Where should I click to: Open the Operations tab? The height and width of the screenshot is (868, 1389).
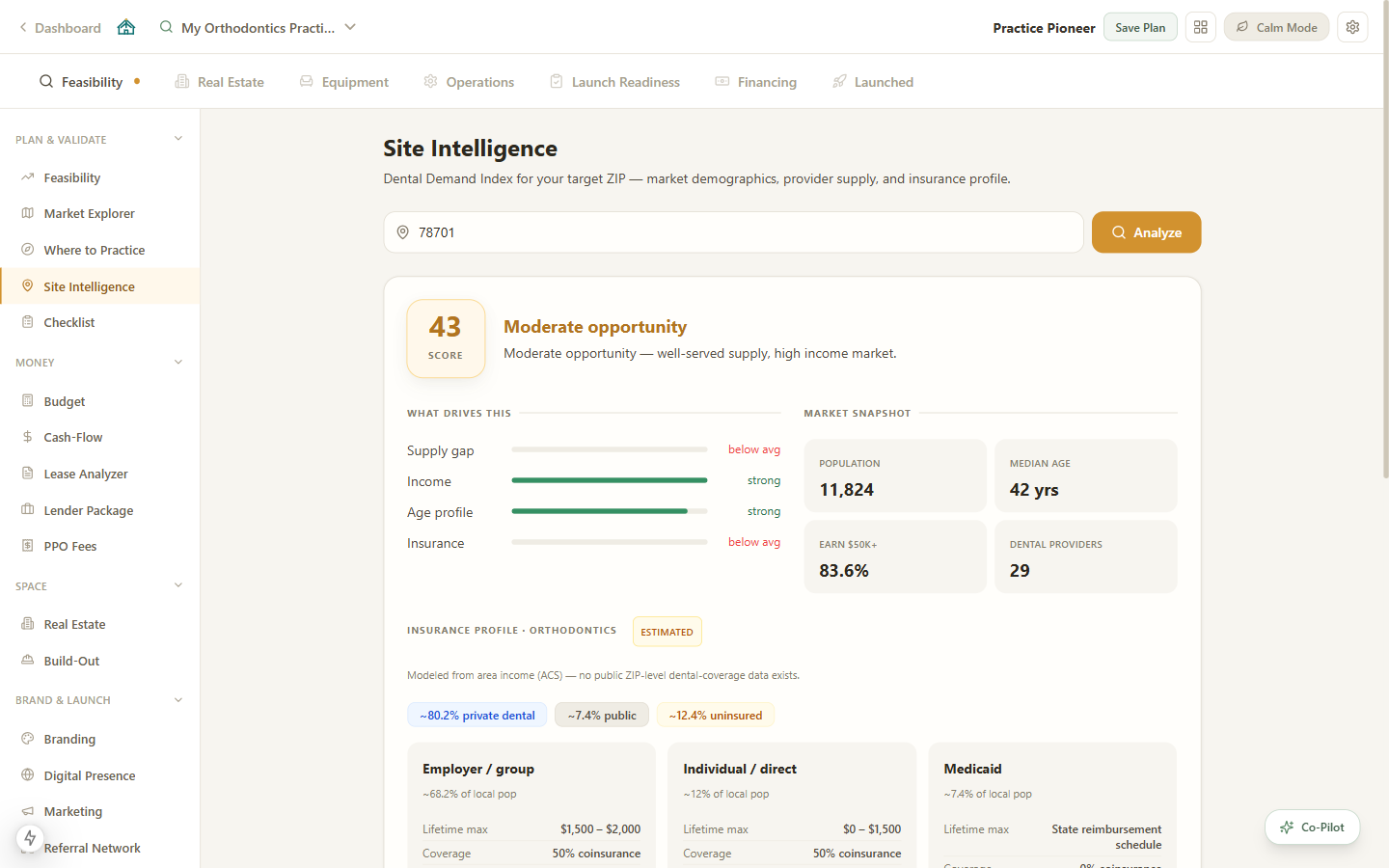(x=469, y=82)
